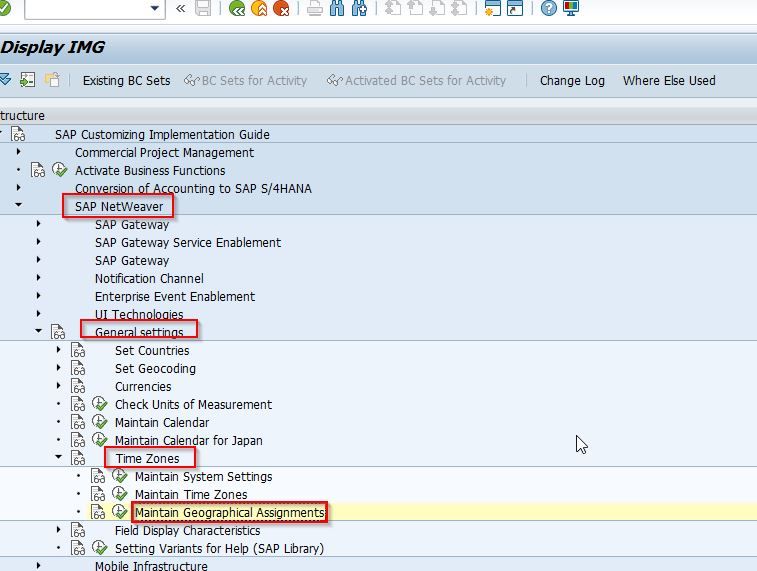The image size is (757, 571).
Task: Select the Maintain Time Zones label
Action: pos(191,495)
